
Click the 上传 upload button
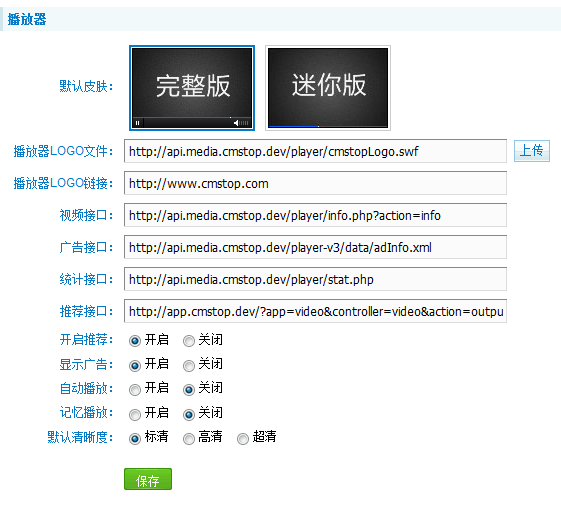(x=532, y=151)
